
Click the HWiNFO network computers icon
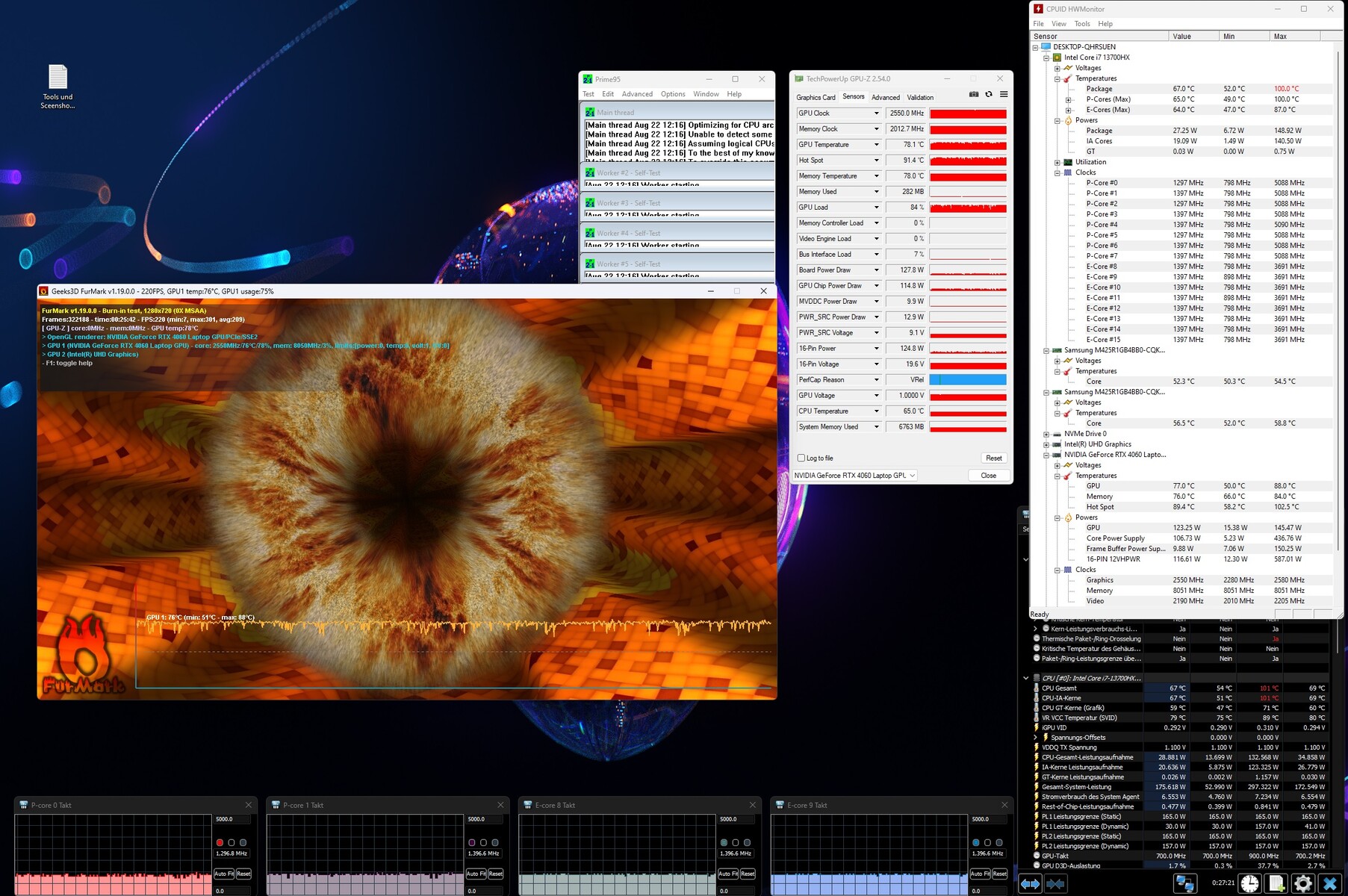tap(1185, 884)
